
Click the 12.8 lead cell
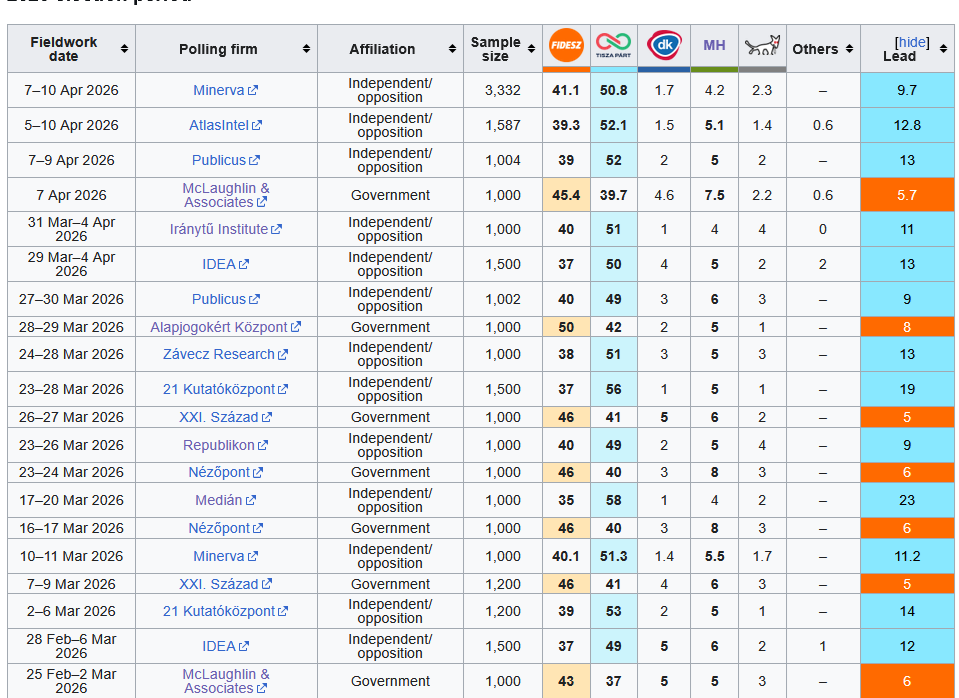[x=907, y=125]
